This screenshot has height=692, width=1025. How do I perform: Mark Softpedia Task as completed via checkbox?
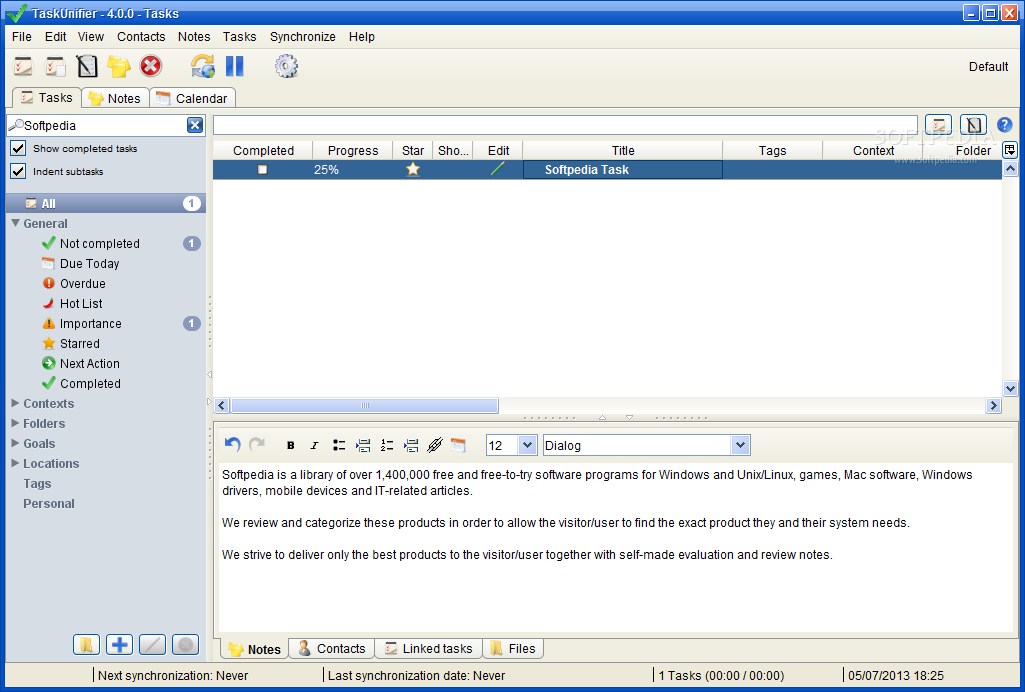pyautogui.click(x=263, y=169)
